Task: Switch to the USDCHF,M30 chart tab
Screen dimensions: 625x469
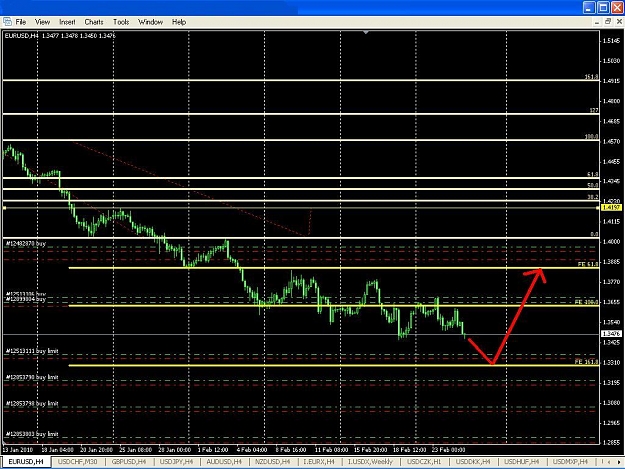Action: click(x=77, y=462)
